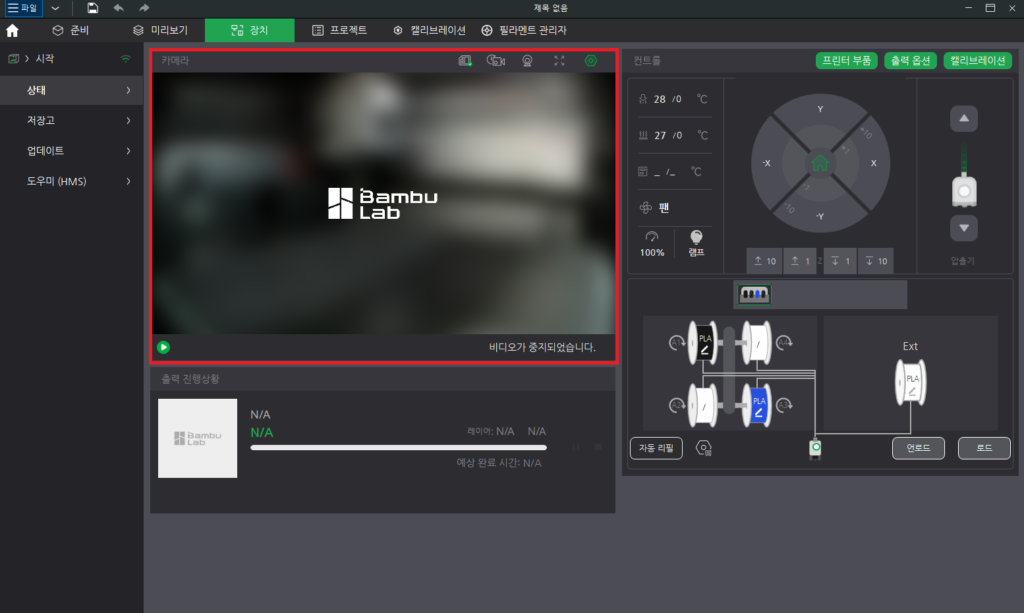
Task: Toggle the 램프 lamp
Action: [696, 244]
